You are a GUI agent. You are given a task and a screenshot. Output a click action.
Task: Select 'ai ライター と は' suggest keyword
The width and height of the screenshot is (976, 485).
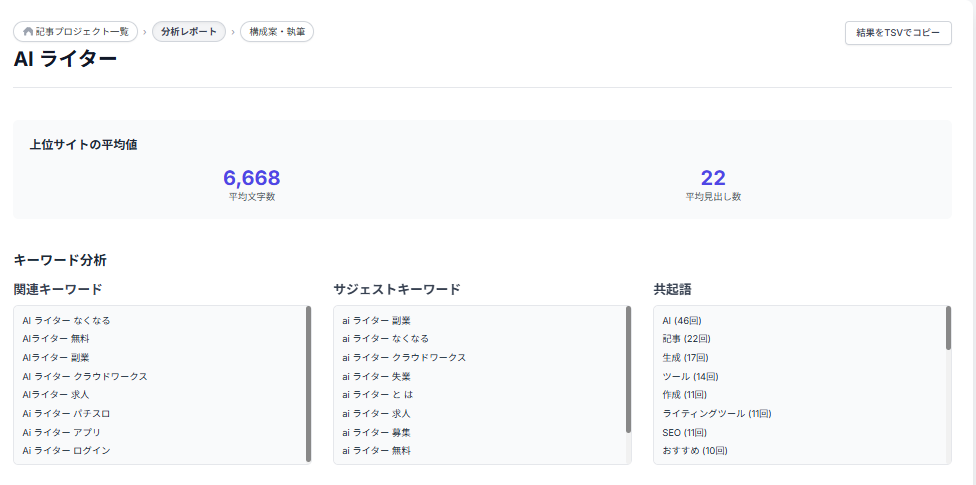pyautogui.click(x=378, y=395)
